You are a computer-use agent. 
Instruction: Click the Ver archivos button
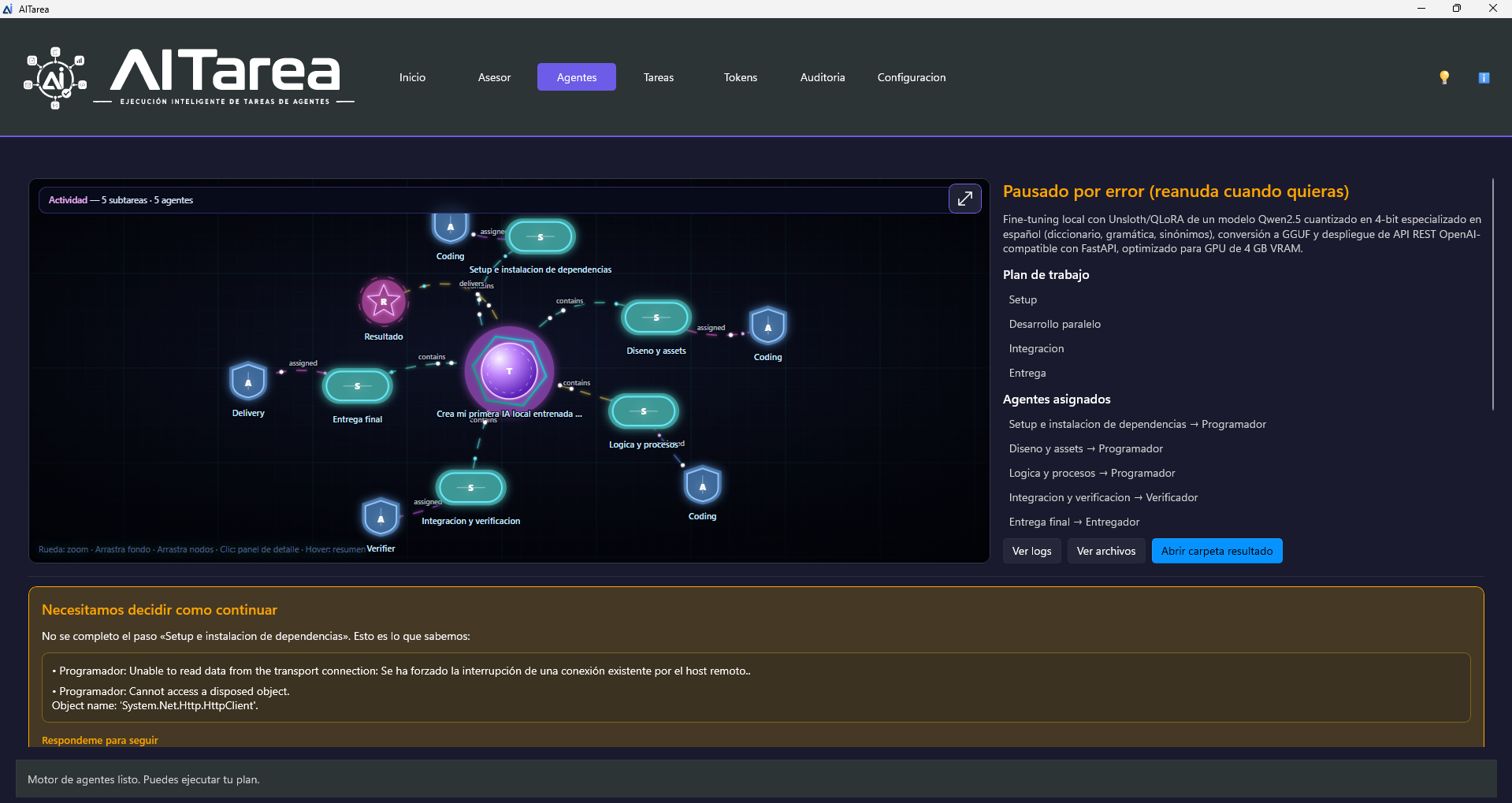(1106, 551)
